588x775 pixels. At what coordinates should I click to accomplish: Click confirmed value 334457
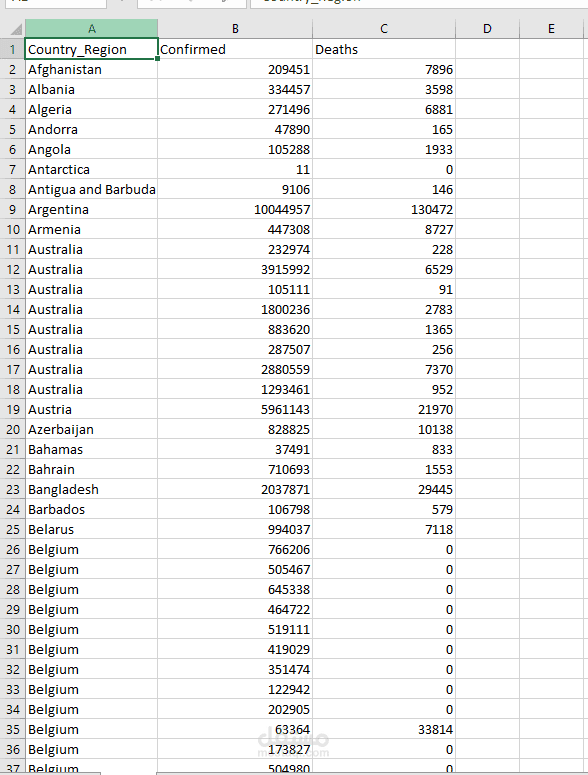pos(235,89)
